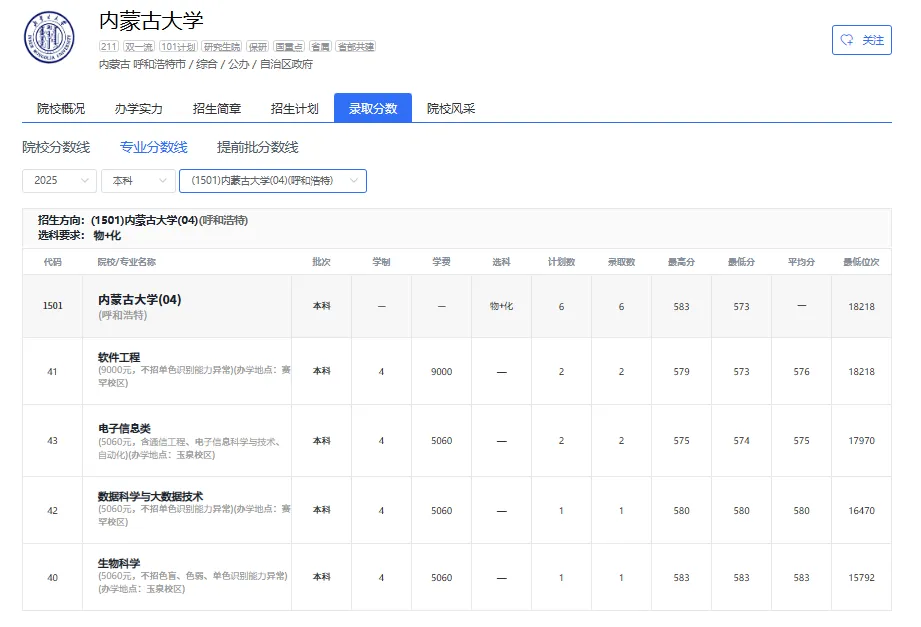Click the 选科要求: 物+化 line
The image size is (921, 627).
79,236
